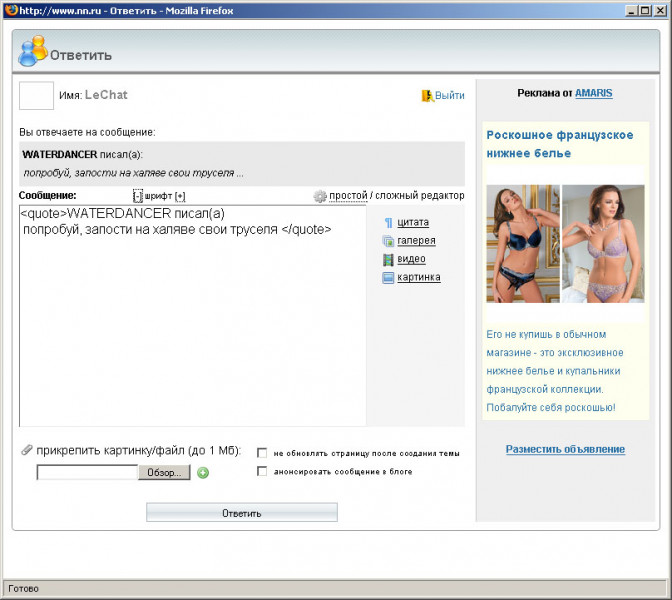Click the Firefox logo in the title bar
The height and width of the screenshot is (600, 672).
click(12, 10)
